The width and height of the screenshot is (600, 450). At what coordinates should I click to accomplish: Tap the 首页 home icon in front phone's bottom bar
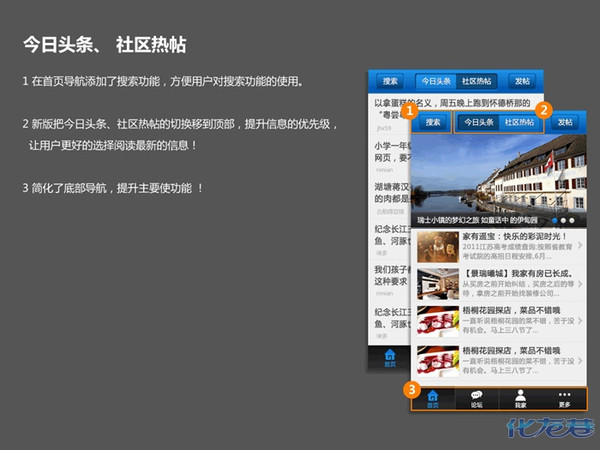pyautogui.click(x=433, y=397)
